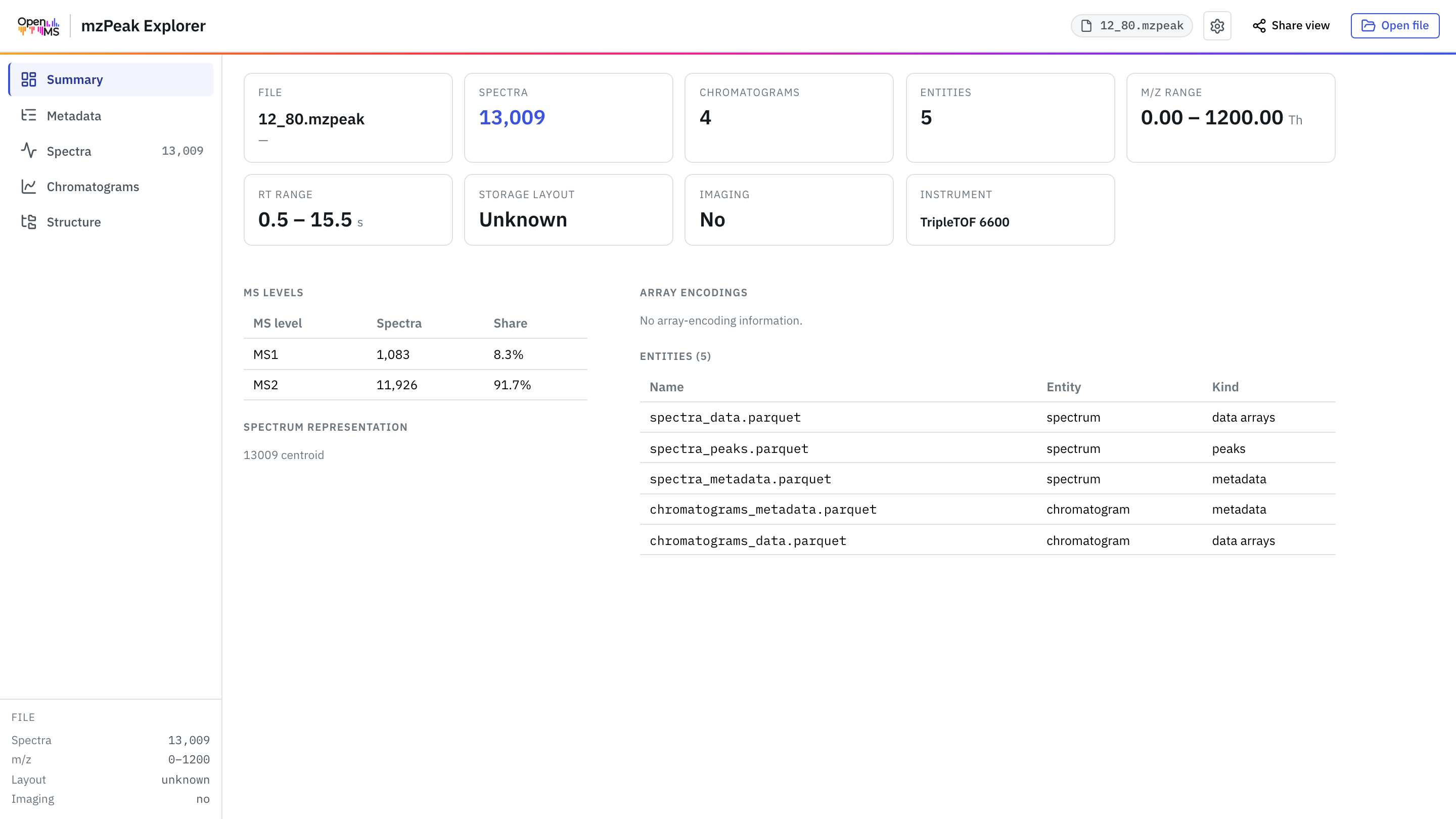Click the MS level column header
Image resolution: width=1456 pixels, height=819 pixels.
(278, 324)
